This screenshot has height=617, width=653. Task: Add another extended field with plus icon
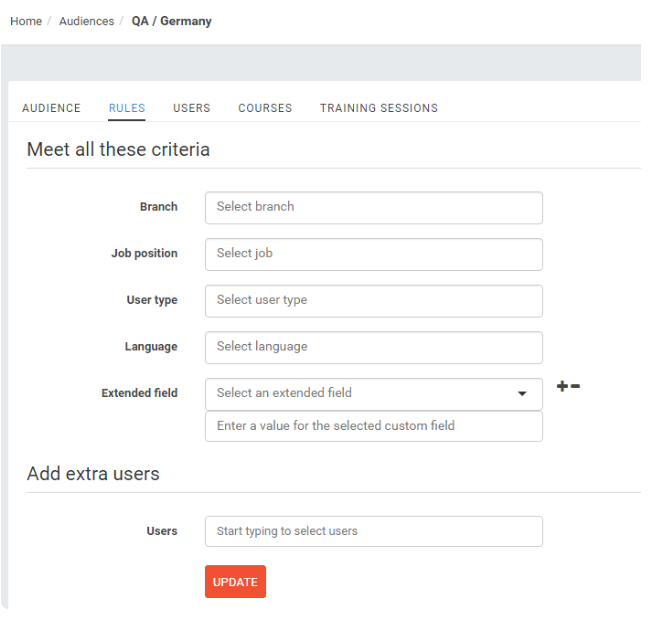[562, 386]
